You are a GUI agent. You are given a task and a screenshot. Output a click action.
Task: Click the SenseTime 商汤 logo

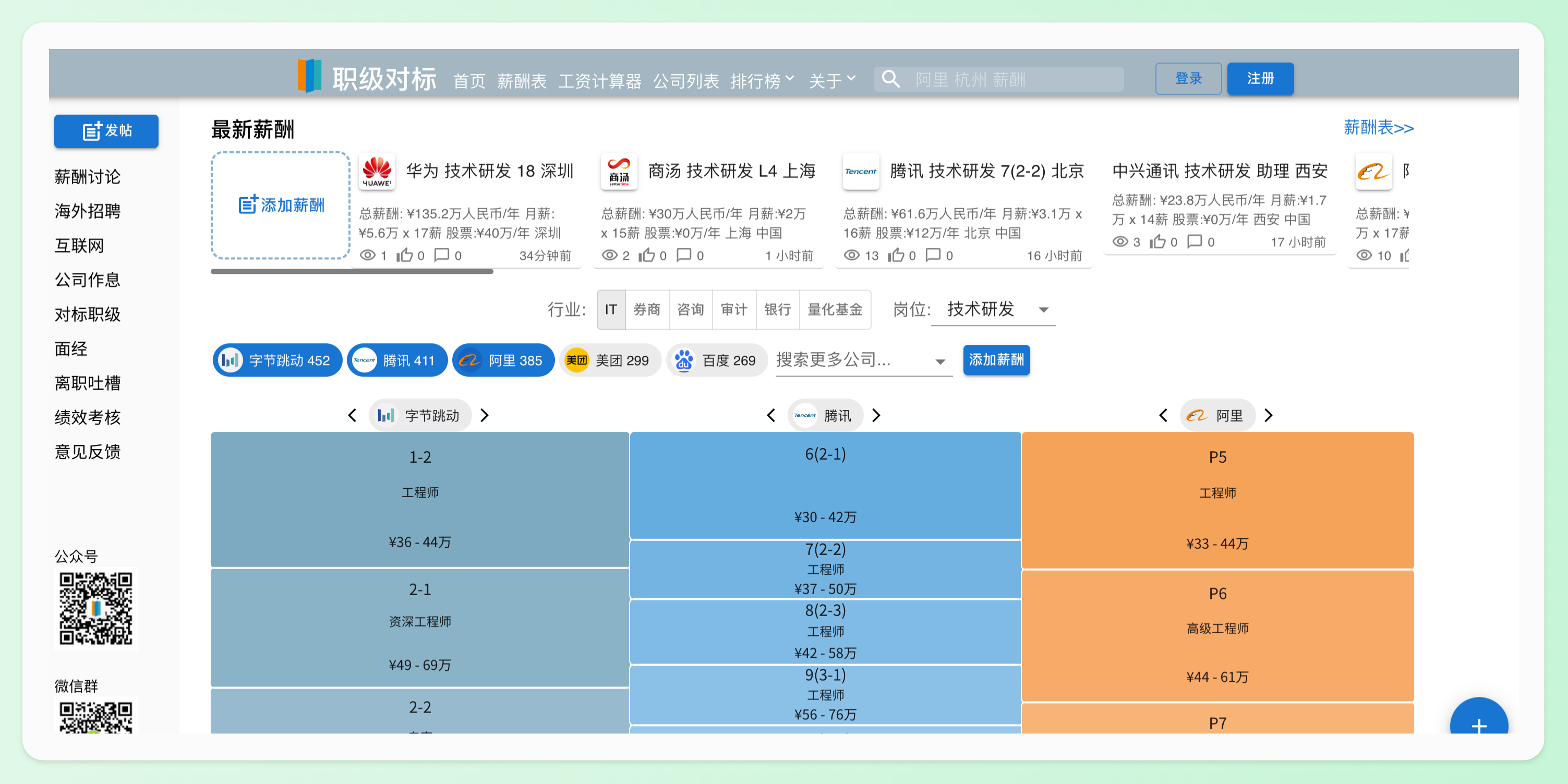[619, 171]
